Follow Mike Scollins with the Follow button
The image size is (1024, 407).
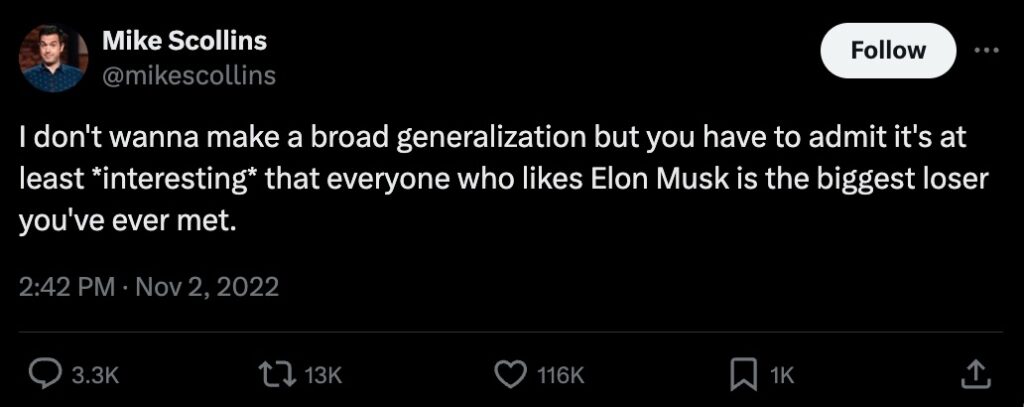point(888,51)
